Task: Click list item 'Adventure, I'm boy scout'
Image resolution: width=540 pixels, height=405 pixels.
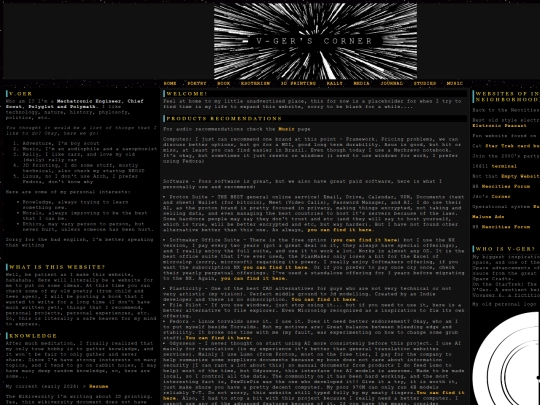Action: 61,143
